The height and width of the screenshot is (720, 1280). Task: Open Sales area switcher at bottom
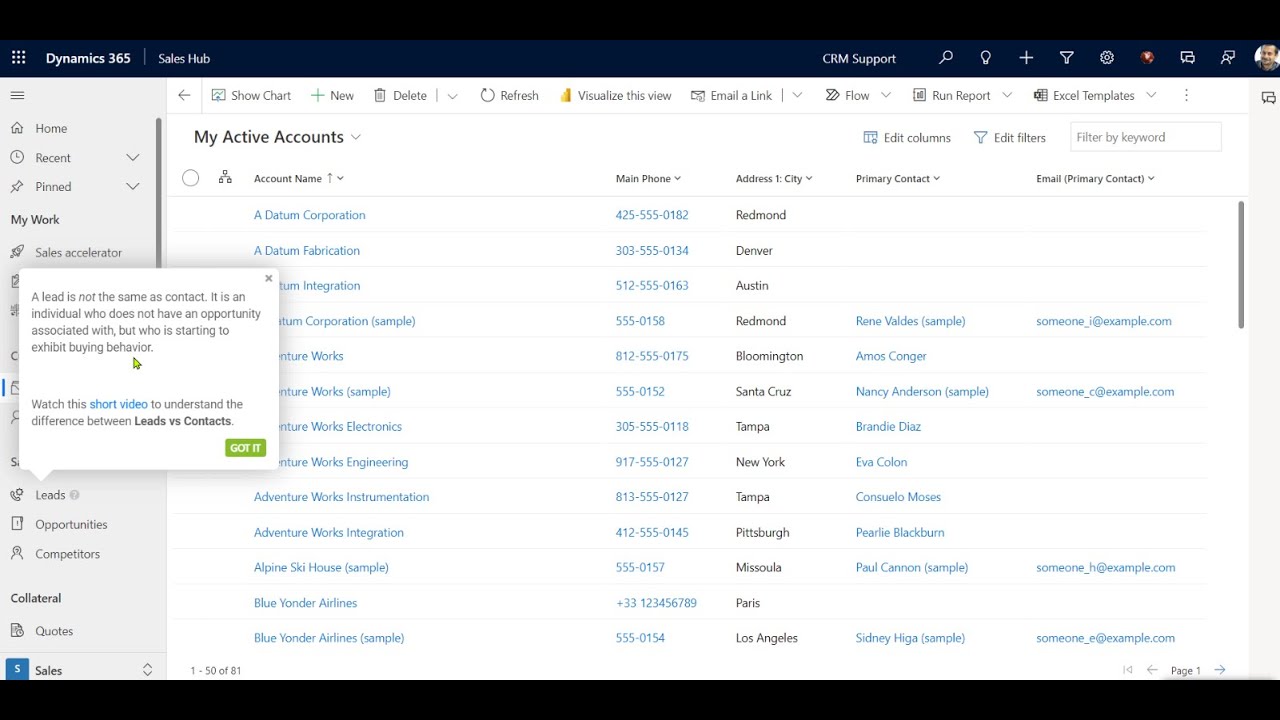click(x=83, y=670)
